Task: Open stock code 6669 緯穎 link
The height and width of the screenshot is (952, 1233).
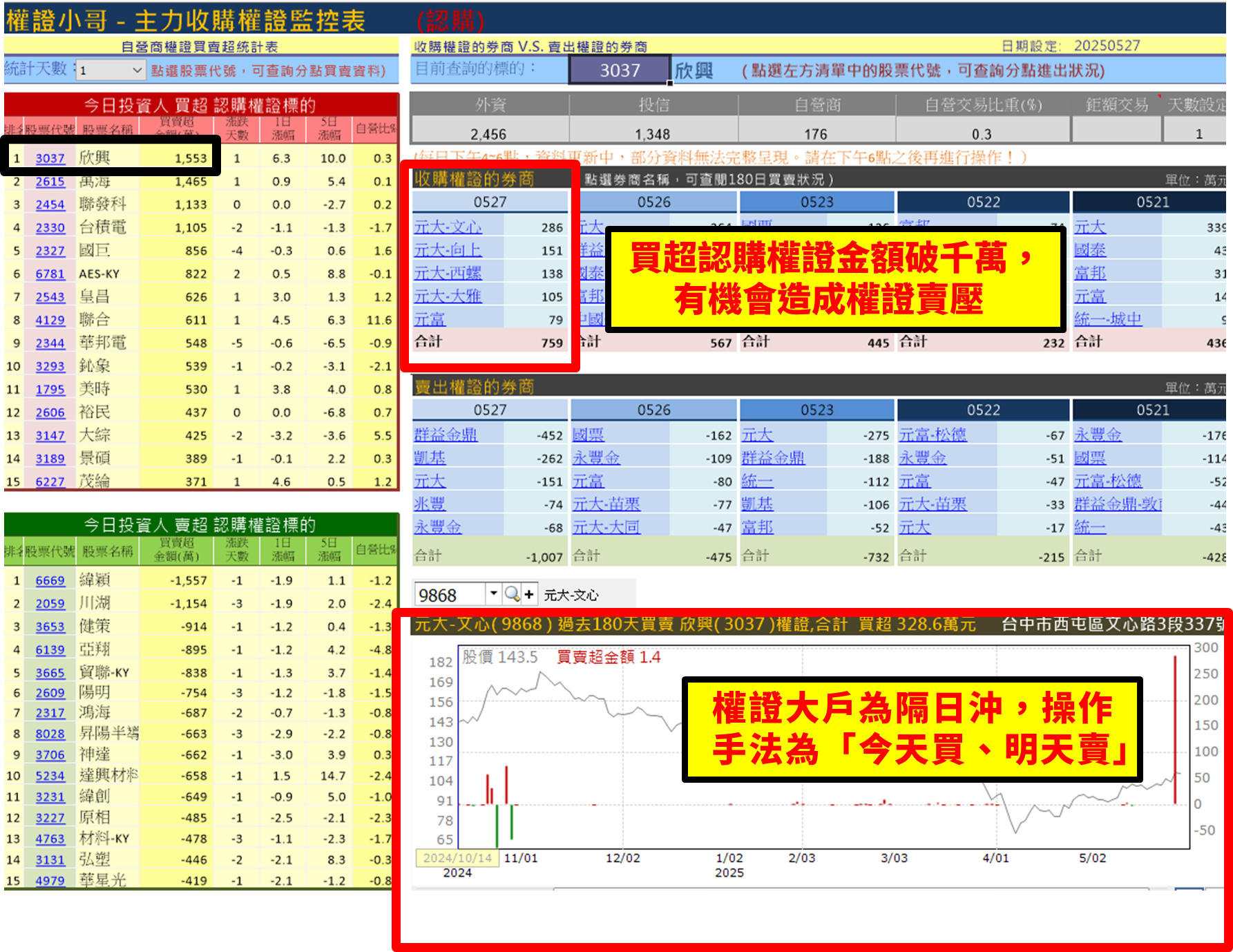Action: [50, 580]
